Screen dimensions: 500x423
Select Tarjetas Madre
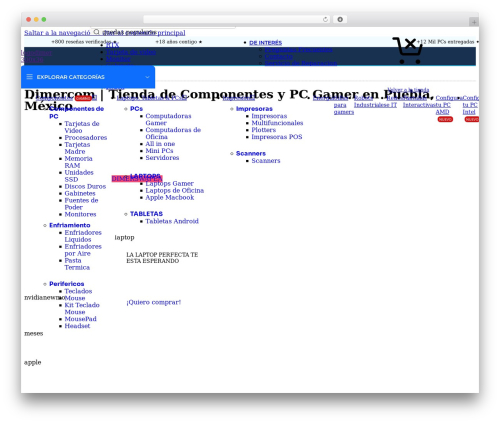77,148
